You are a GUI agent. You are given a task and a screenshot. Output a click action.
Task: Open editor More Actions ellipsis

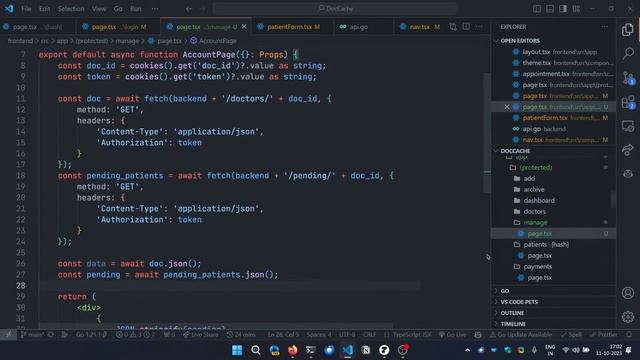coord(479,27)
